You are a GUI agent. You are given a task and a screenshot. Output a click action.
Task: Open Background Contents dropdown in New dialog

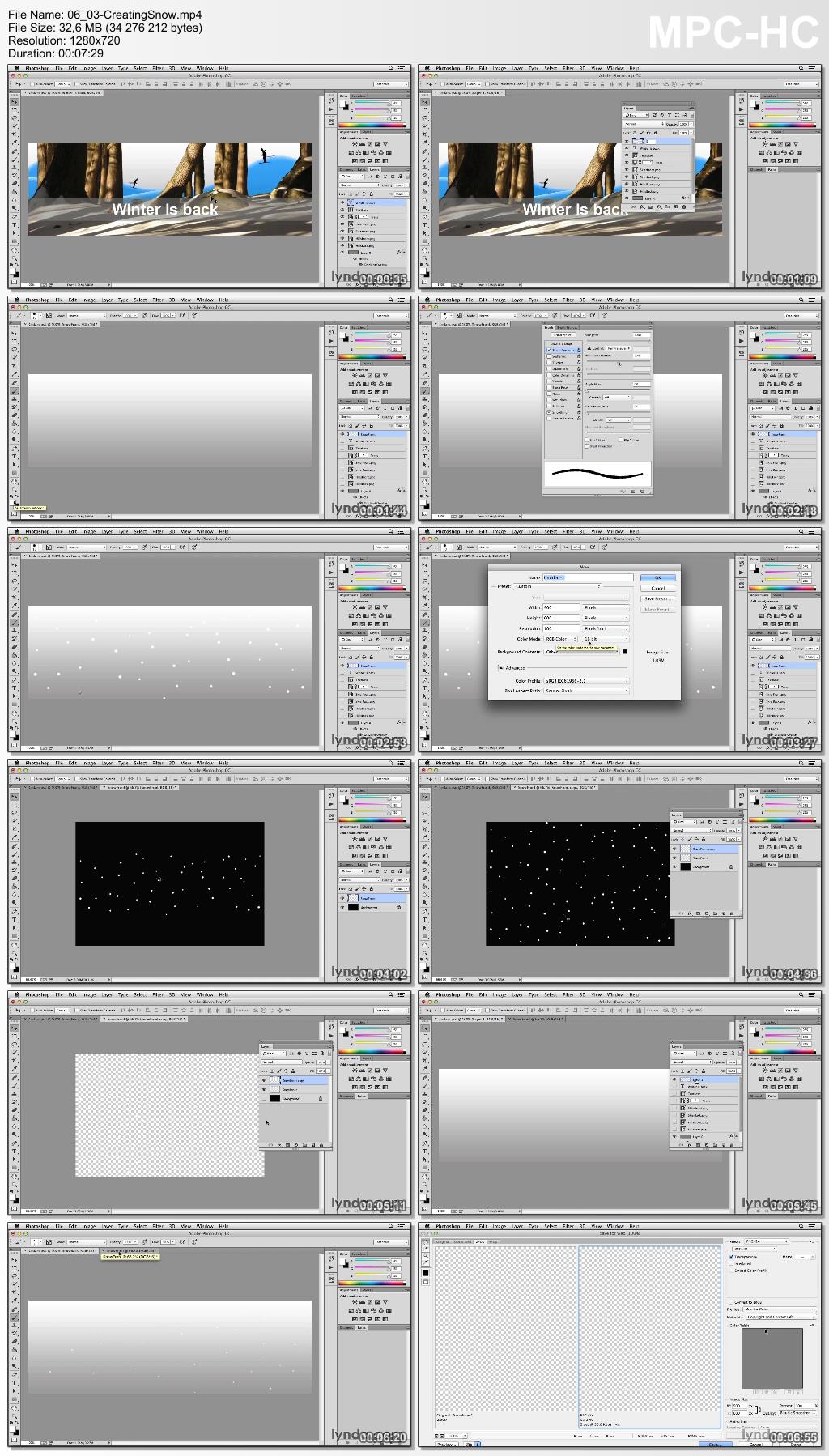[x=581, y=652]
